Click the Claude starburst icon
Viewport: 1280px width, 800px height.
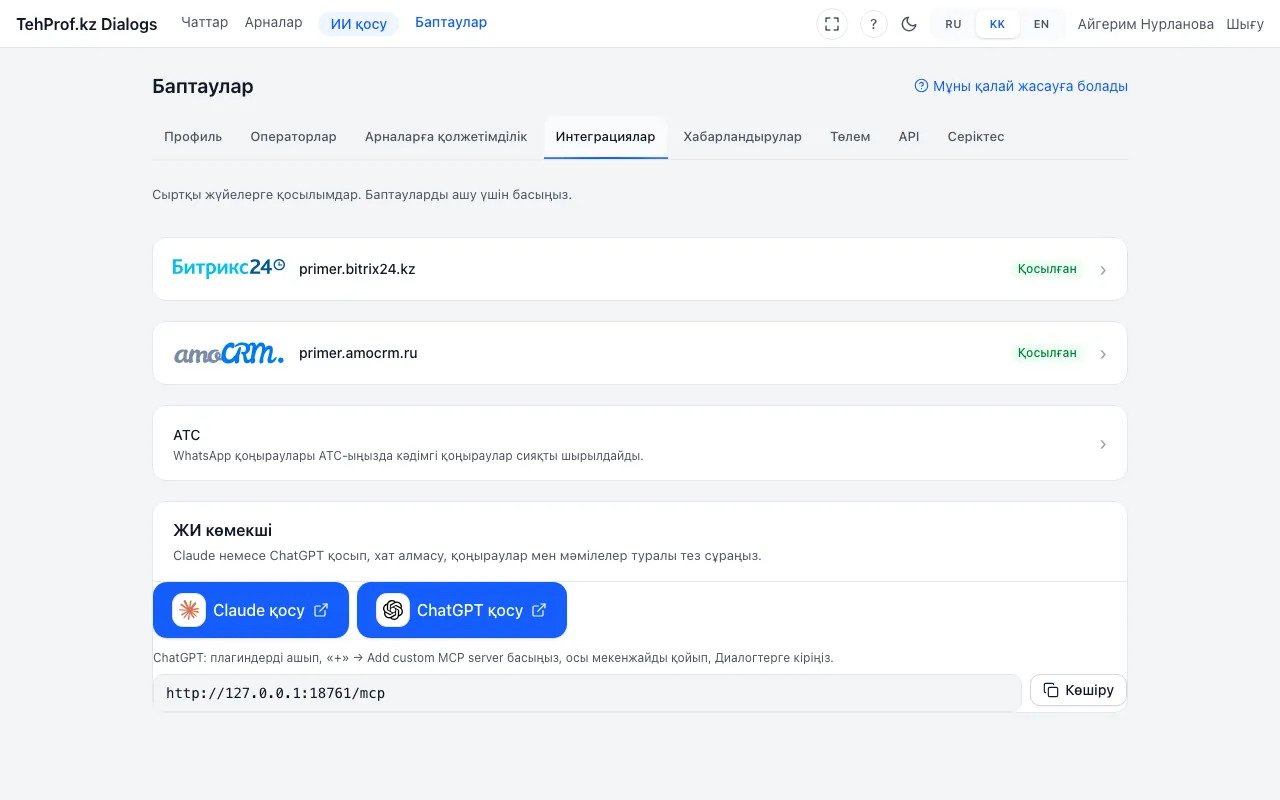coord(189,610)
